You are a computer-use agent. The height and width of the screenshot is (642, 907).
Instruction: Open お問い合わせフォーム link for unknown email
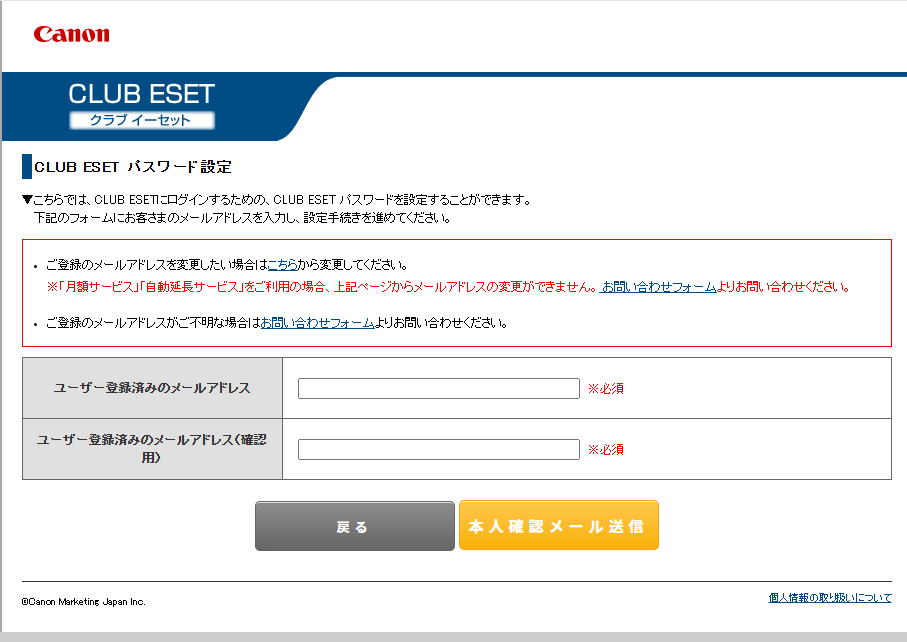(318, 323)
